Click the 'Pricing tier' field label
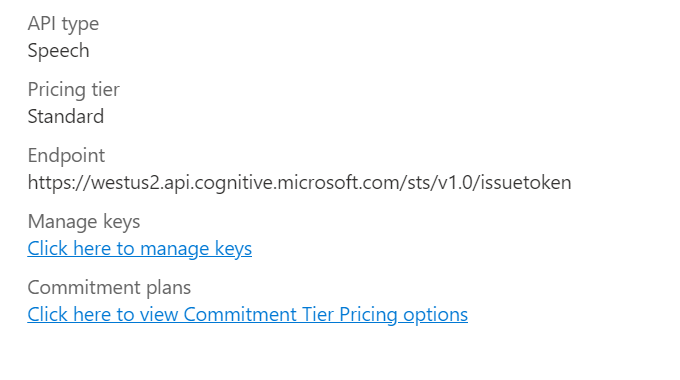The image size is (680, 380). tap(74, 90)
